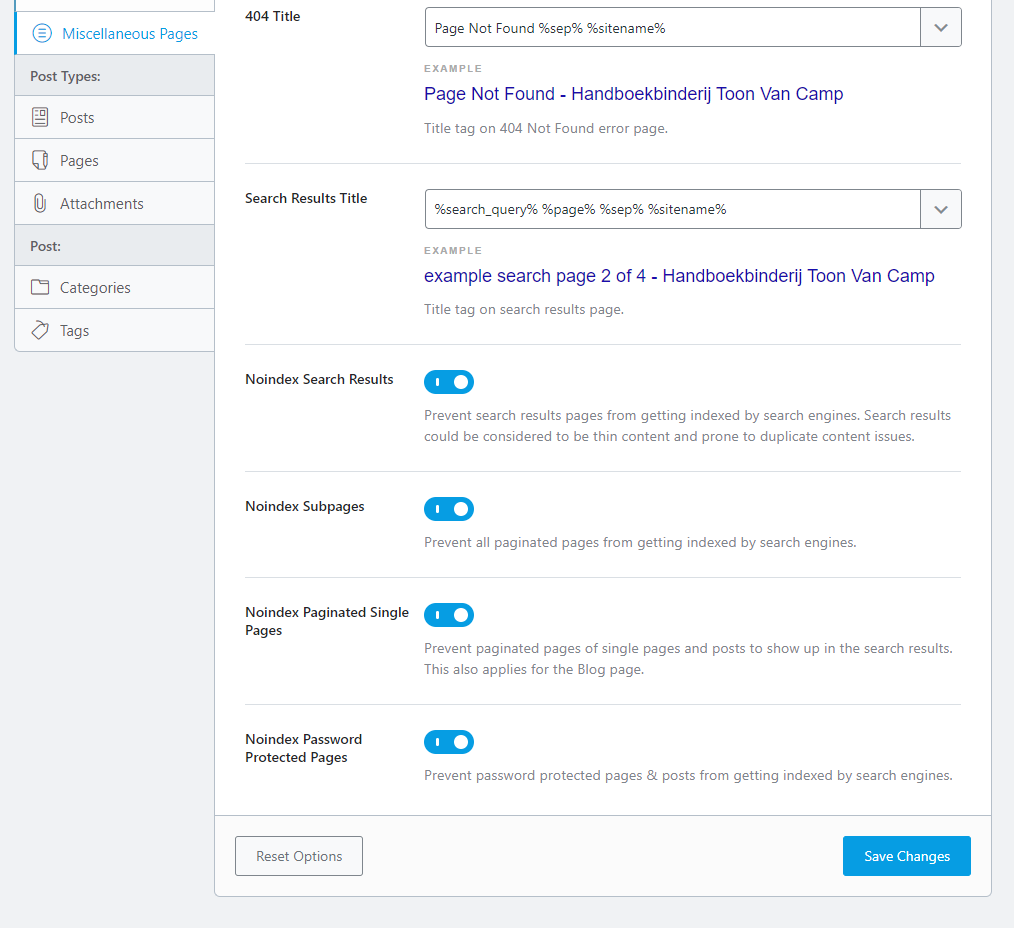Viewport: 1014px width, 928px height.
Task: Click the Posts document icon
Action: (x=40, y=117)
